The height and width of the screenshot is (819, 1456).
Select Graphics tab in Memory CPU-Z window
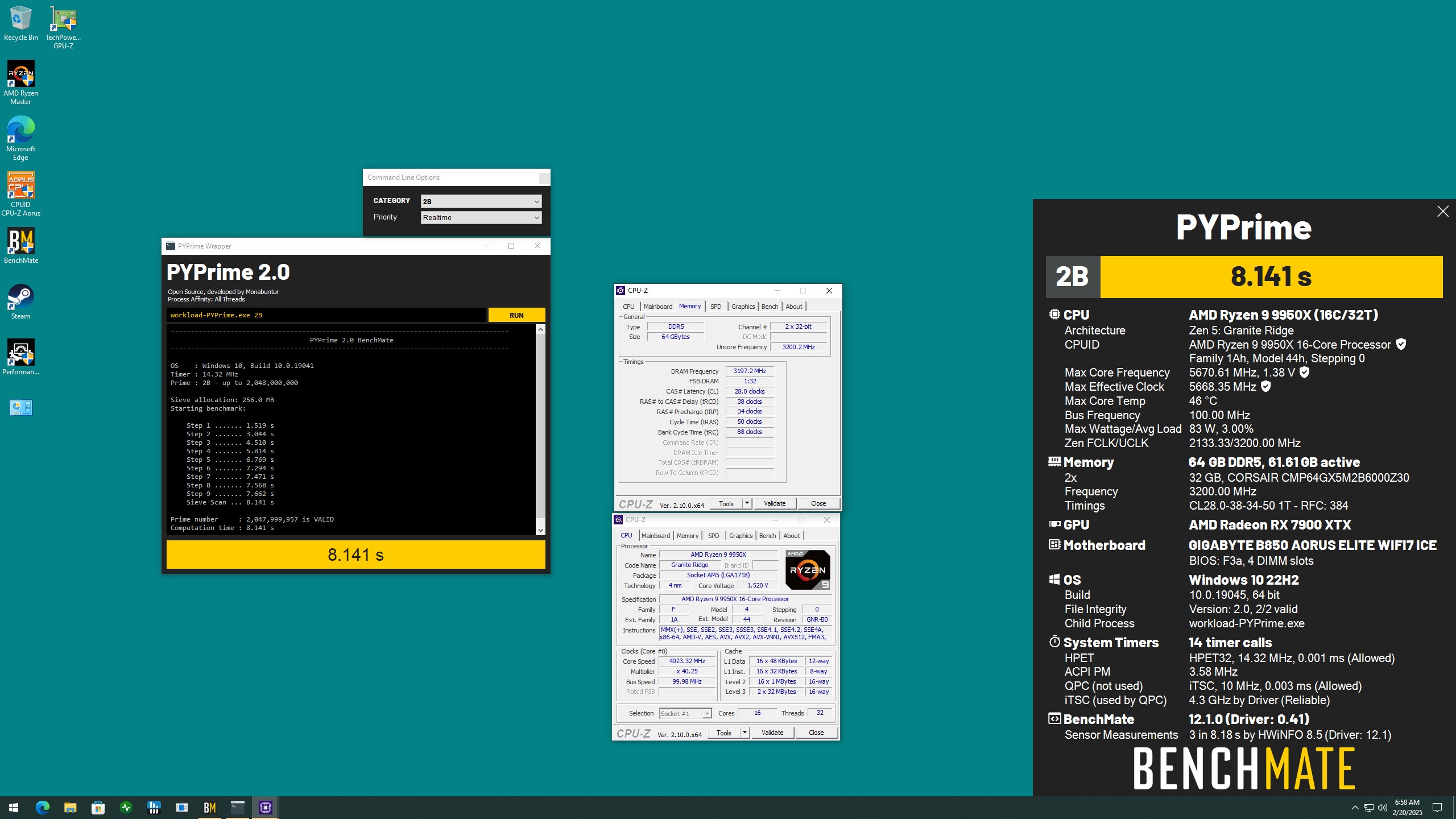tap(743, 307)
